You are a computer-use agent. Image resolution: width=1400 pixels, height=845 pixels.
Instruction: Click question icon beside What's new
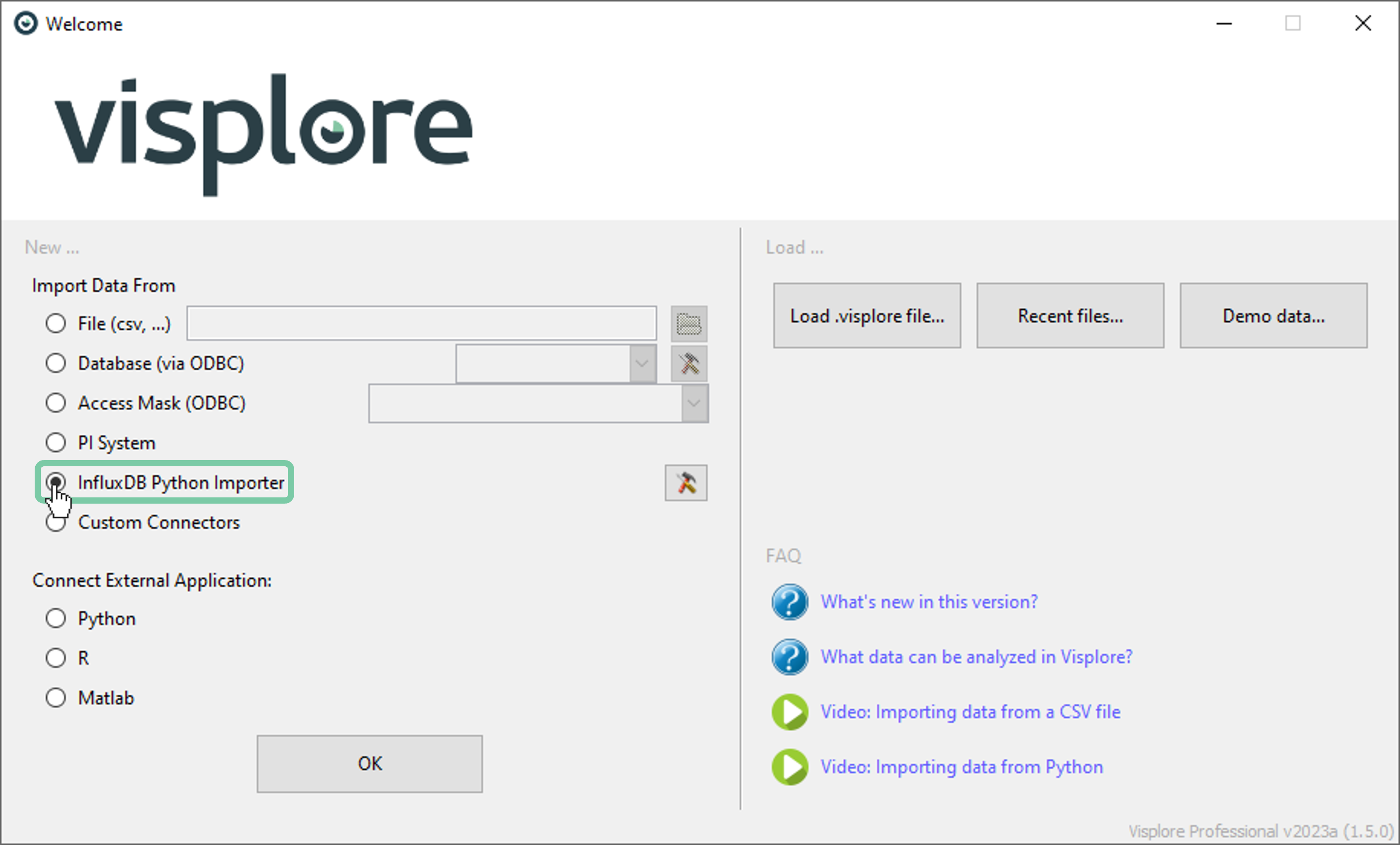click(789, 602)
